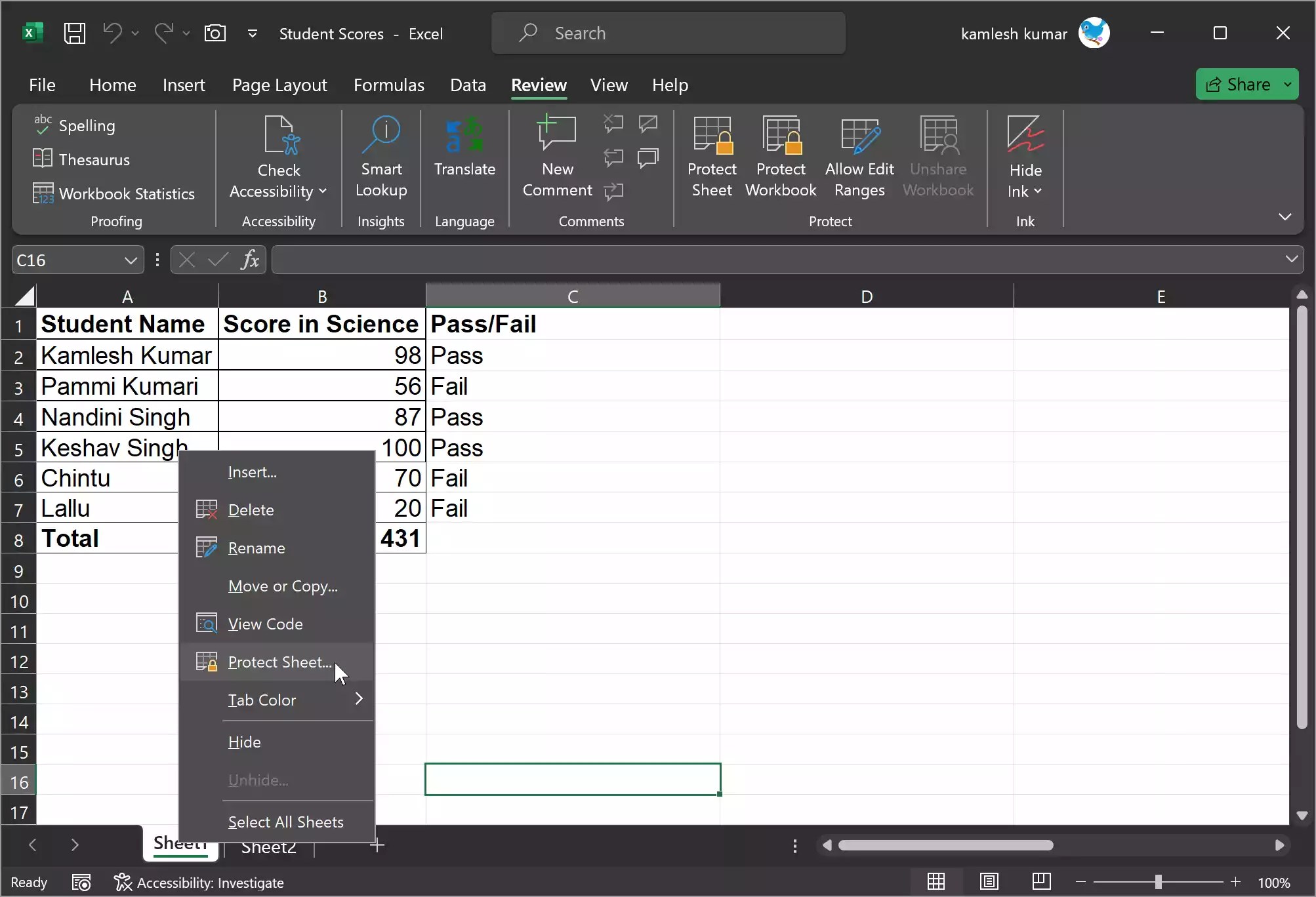The image size is (1316, 897).
Task: Check document accessibility
Action: (x=279, y=157)
